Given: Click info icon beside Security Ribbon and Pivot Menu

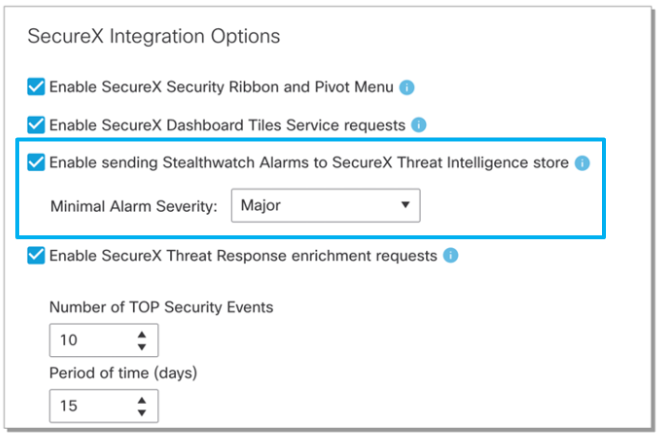Looking at the screenshot, I should pos(407,87).
